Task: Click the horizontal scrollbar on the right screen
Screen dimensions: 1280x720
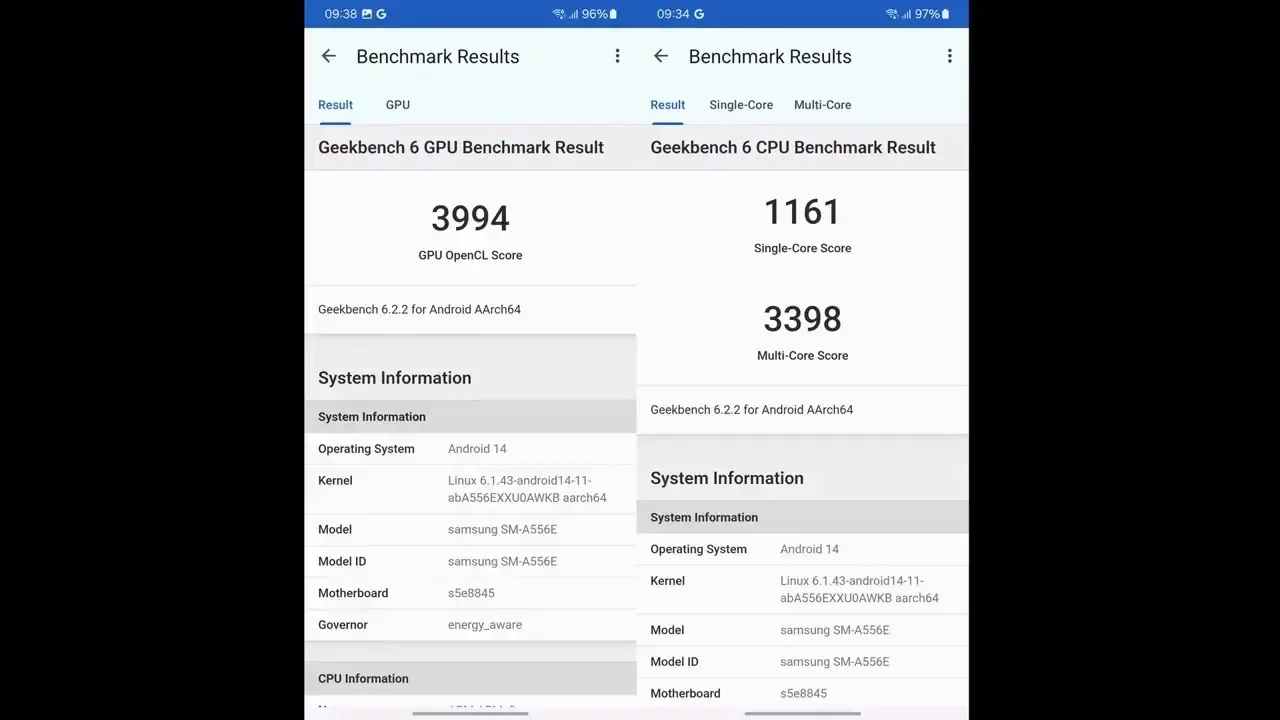Action: coord(800,713)
